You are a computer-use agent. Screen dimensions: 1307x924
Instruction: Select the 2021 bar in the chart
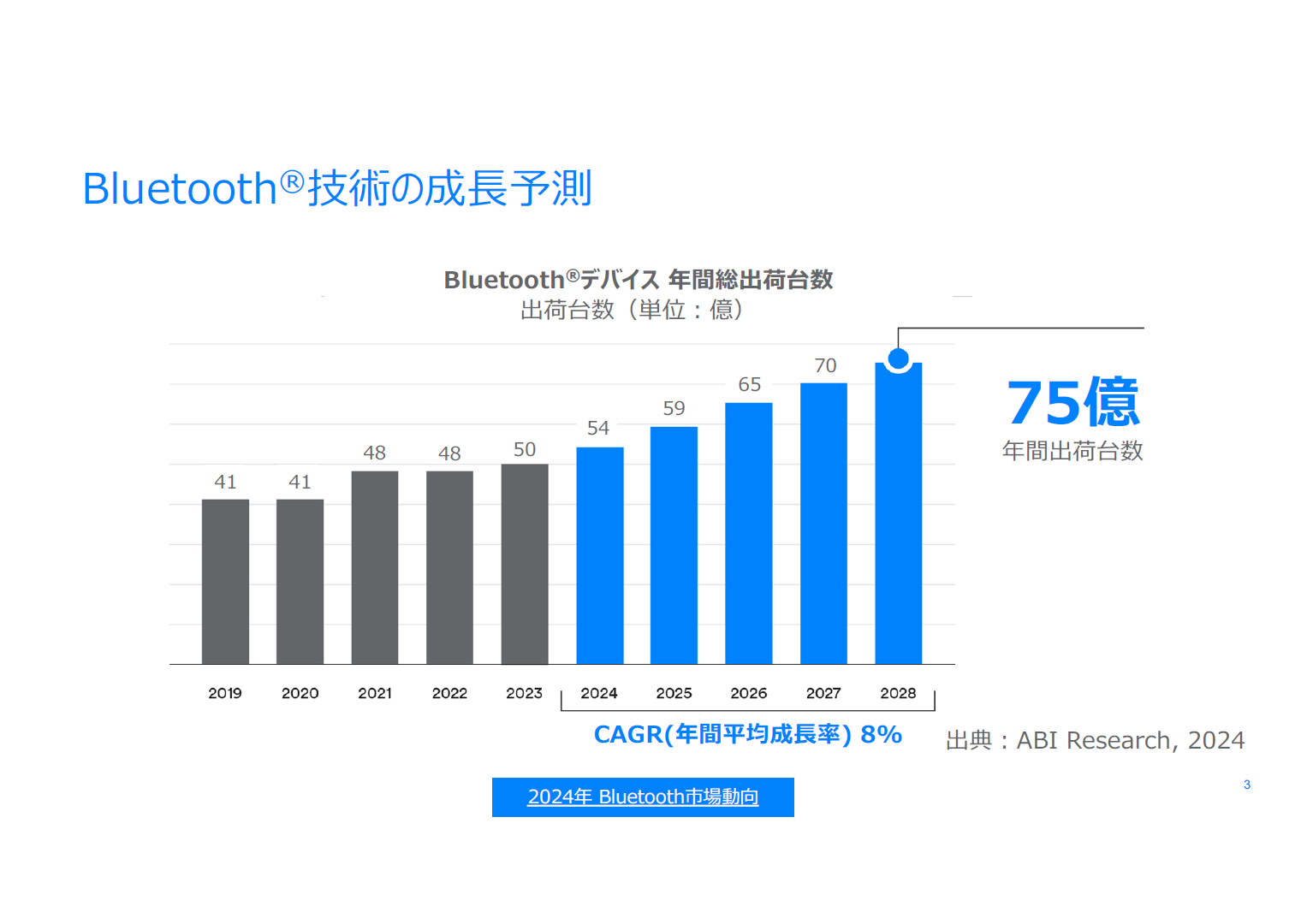tap(375, 567)
